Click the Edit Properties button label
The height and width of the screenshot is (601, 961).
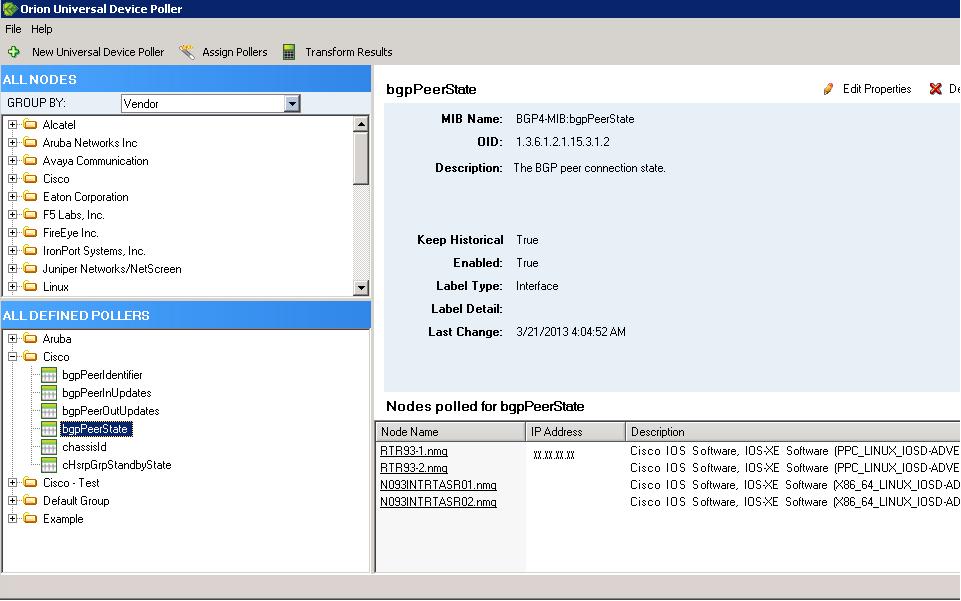click(x=877, y=89)
